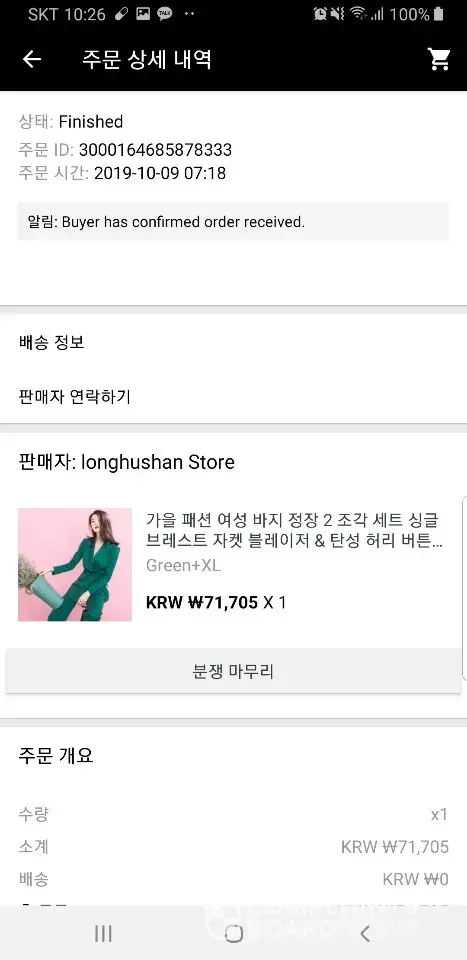The image size is (467, 960).
Task: Tap the KakaoTalk notification icon
Action: click(164, 13)
